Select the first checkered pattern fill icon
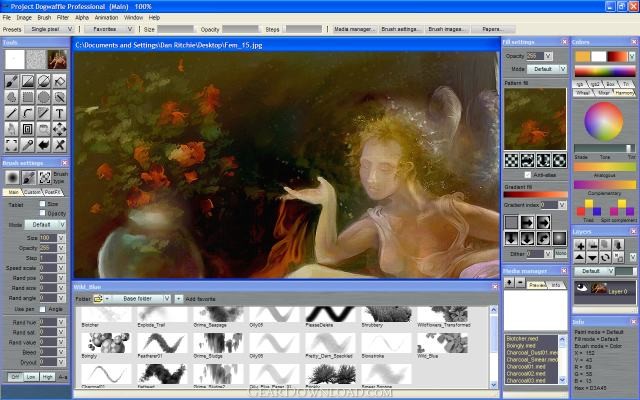The width and height of the screenshot is (640, 400). pyautogui.click(x=511, y=160)
